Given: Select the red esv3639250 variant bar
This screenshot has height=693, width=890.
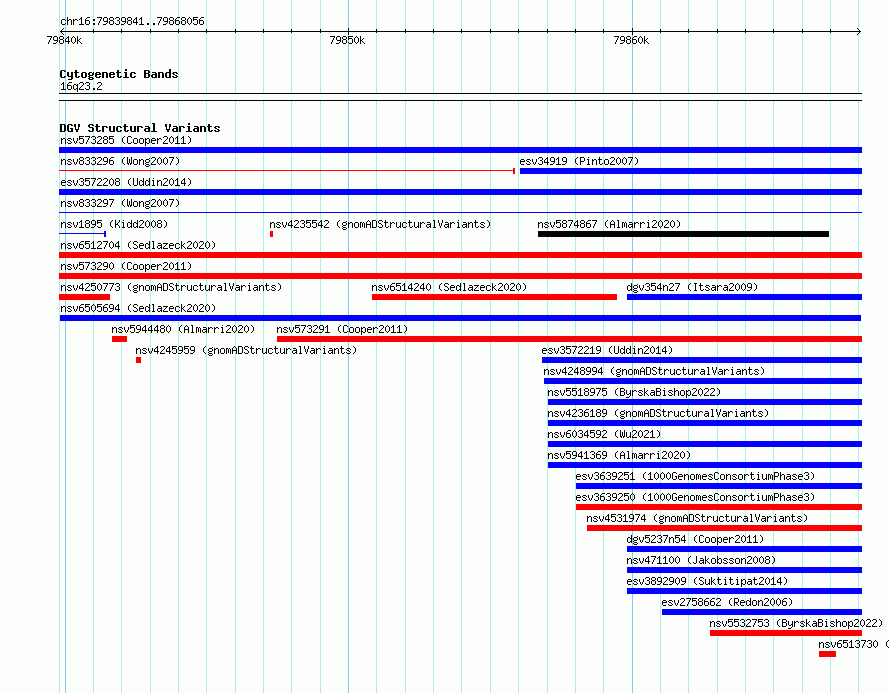Looking at the screenshot, I should (x=719, y=507).
